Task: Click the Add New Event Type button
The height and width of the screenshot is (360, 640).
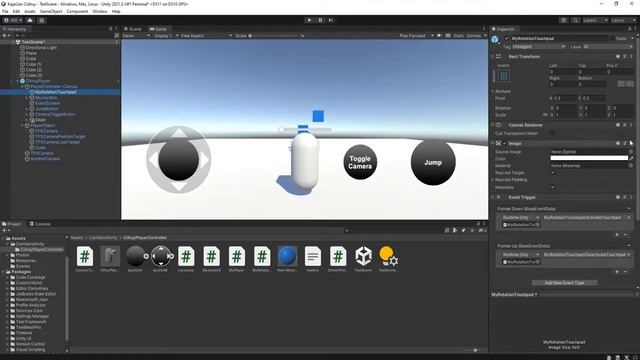Action: point(564,283)
